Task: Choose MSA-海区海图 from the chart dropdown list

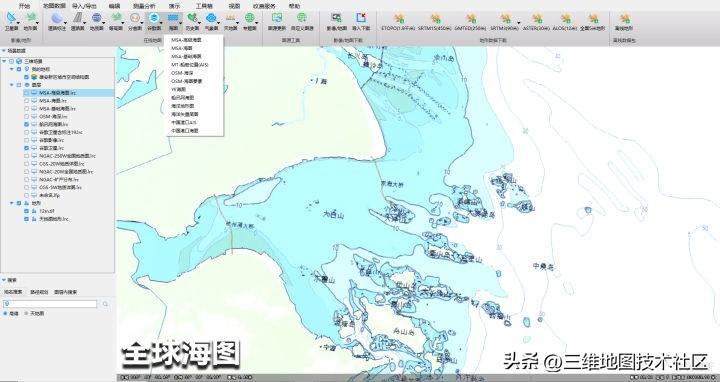Action: click(186, 40)
